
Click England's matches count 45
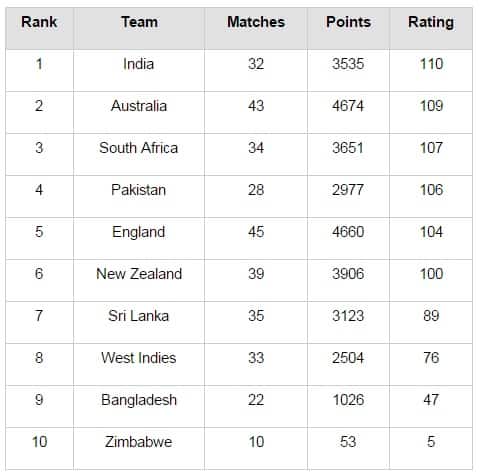pyautogui.click(x=256, y=232)
